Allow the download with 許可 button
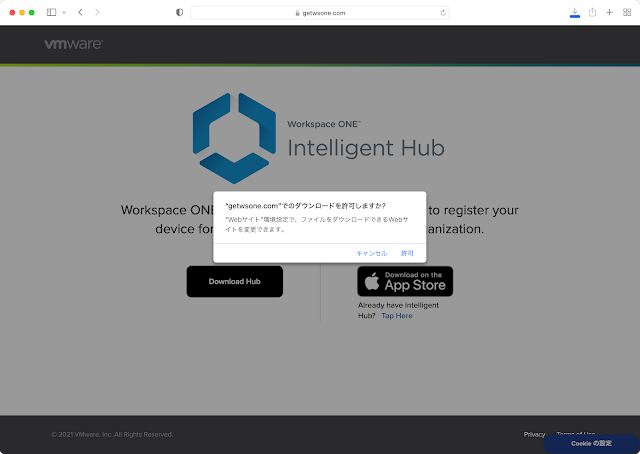 [x=407, y=253]
